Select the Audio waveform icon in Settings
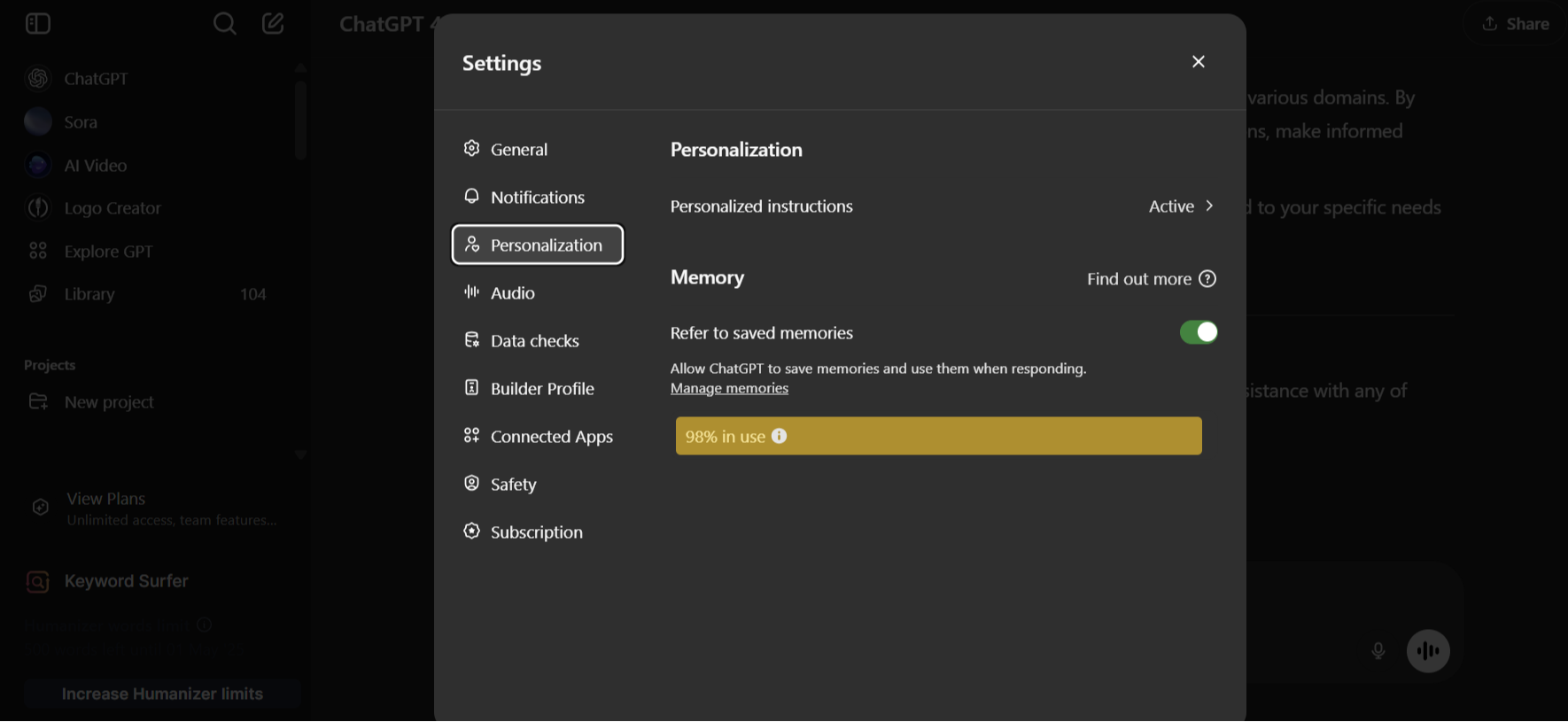This screenshot has width=1568, height=722. pyautogui.click(x=472, y=291)
